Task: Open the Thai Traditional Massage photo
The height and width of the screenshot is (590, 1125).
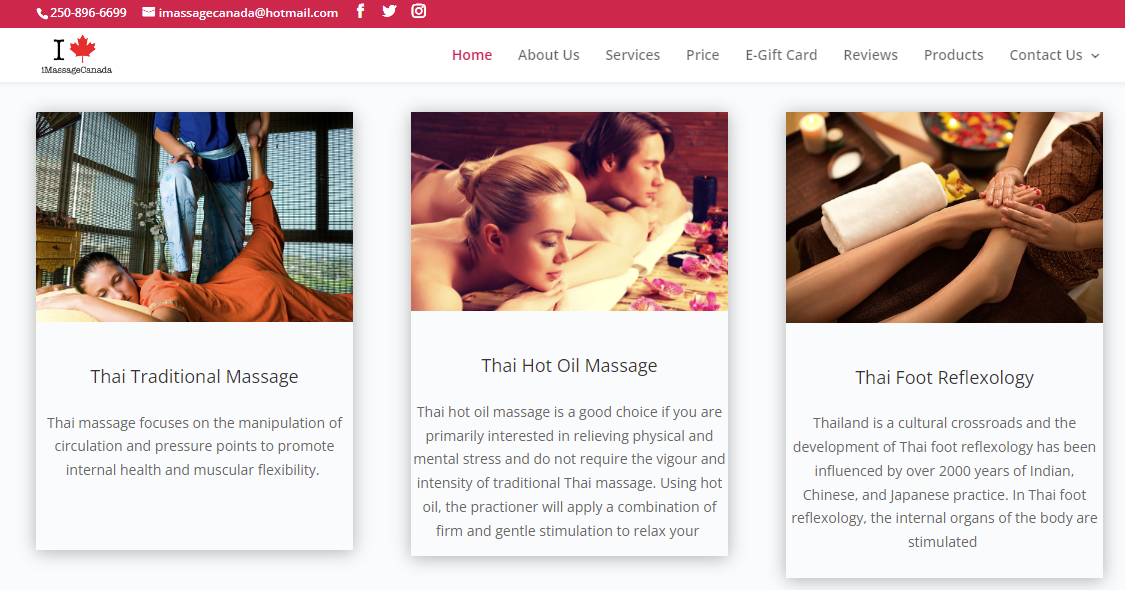Action: 194,217
